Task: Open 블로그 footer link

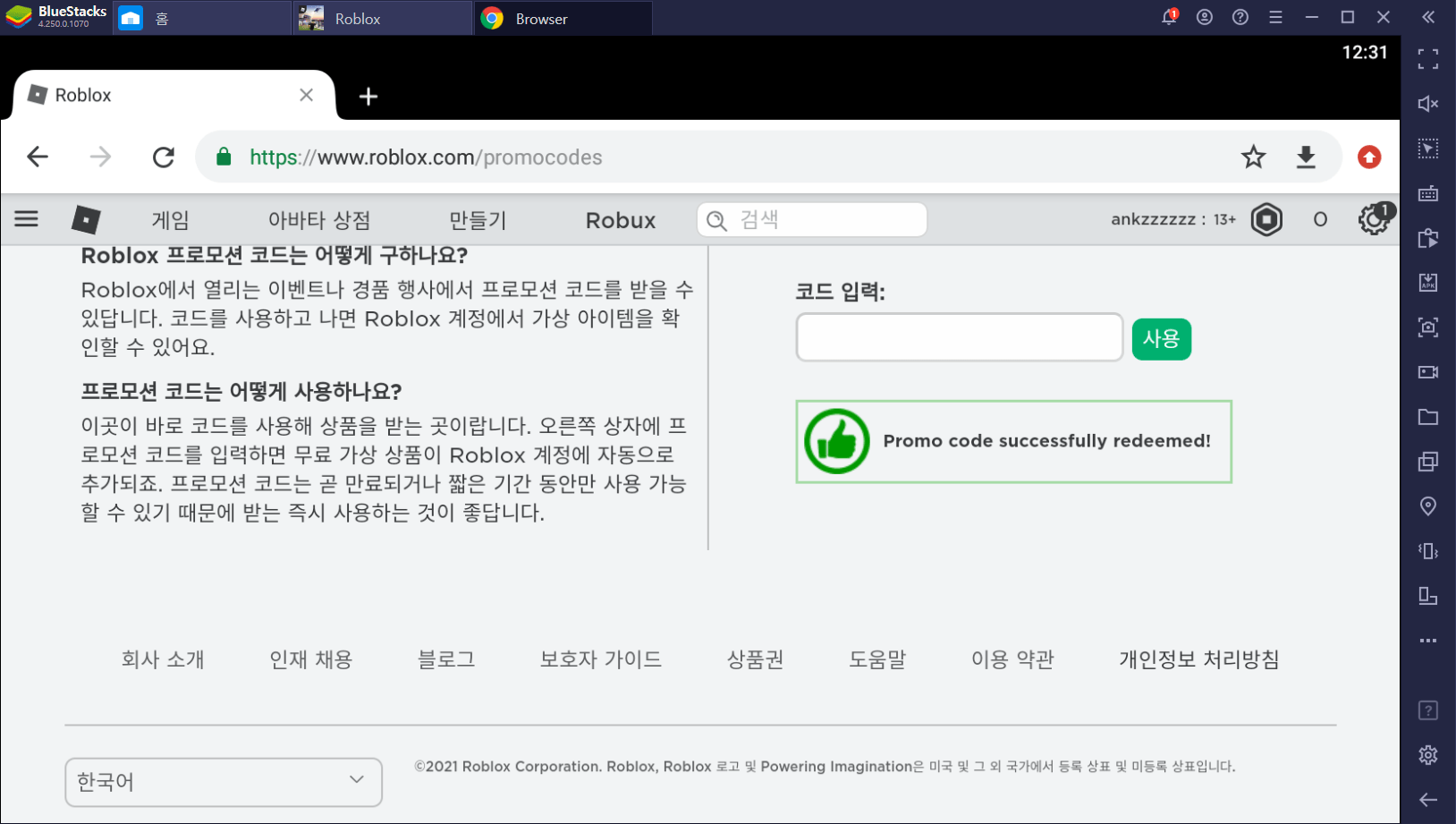Action: [x=446, y=659]
